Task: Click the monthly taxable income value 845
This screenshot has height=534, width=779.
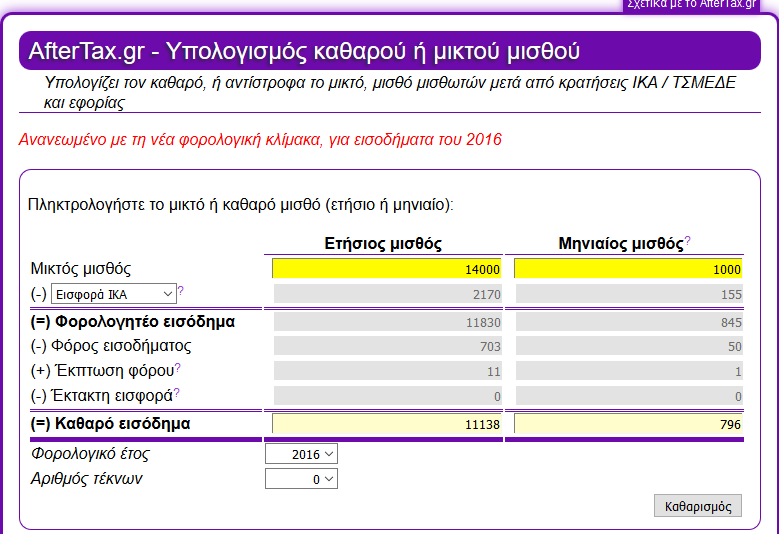Action: click(629, 322)
